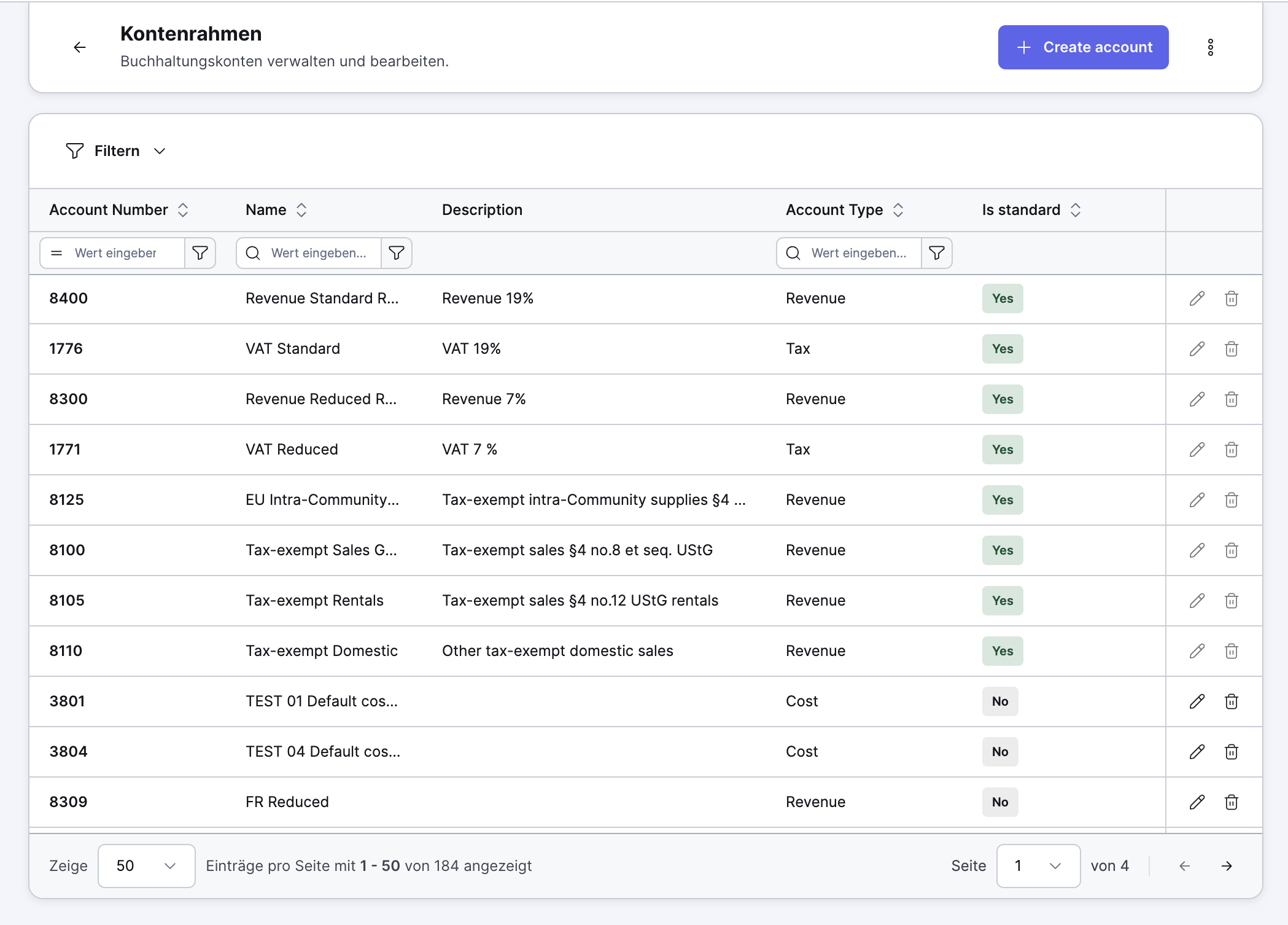This screenshot has height=925, width=1288.
Task: Open the Seite page number dropdown
Action: [x=1038, y=866]
